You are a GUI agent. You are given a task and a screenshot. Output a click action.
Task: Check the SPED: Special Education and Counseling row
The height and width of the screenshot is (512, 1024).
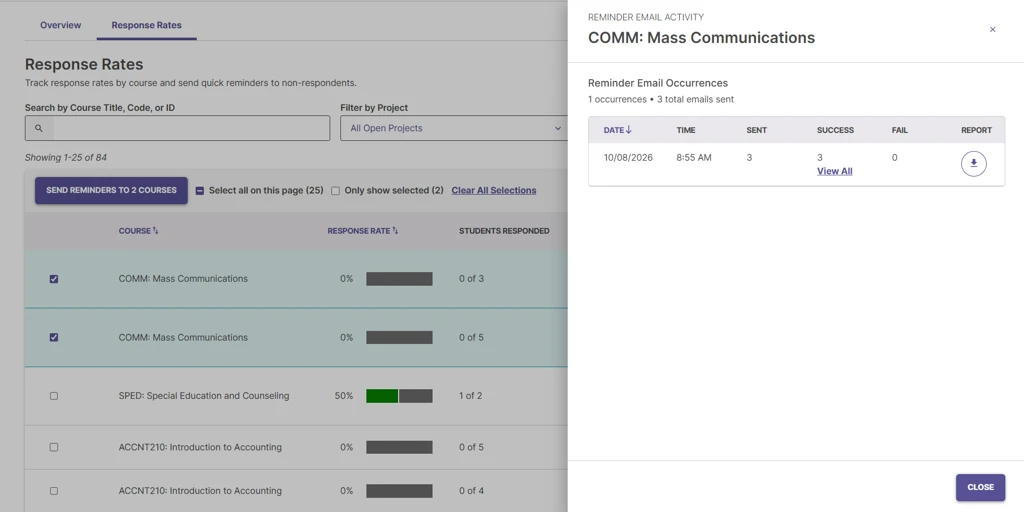point(54,396)
